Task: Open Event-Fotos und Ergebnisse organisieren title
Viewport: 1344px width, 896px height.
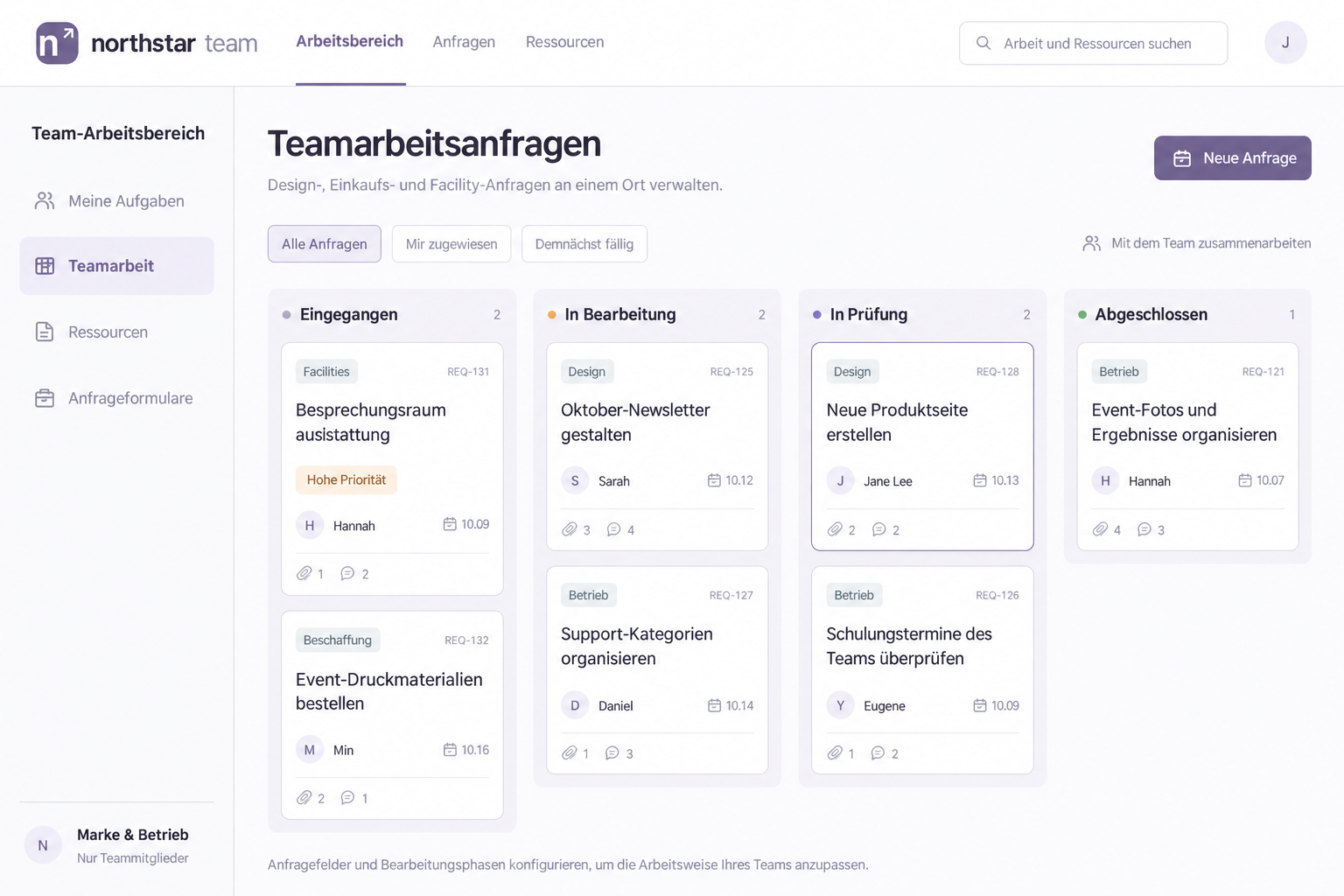Action: coord(1184,423)
